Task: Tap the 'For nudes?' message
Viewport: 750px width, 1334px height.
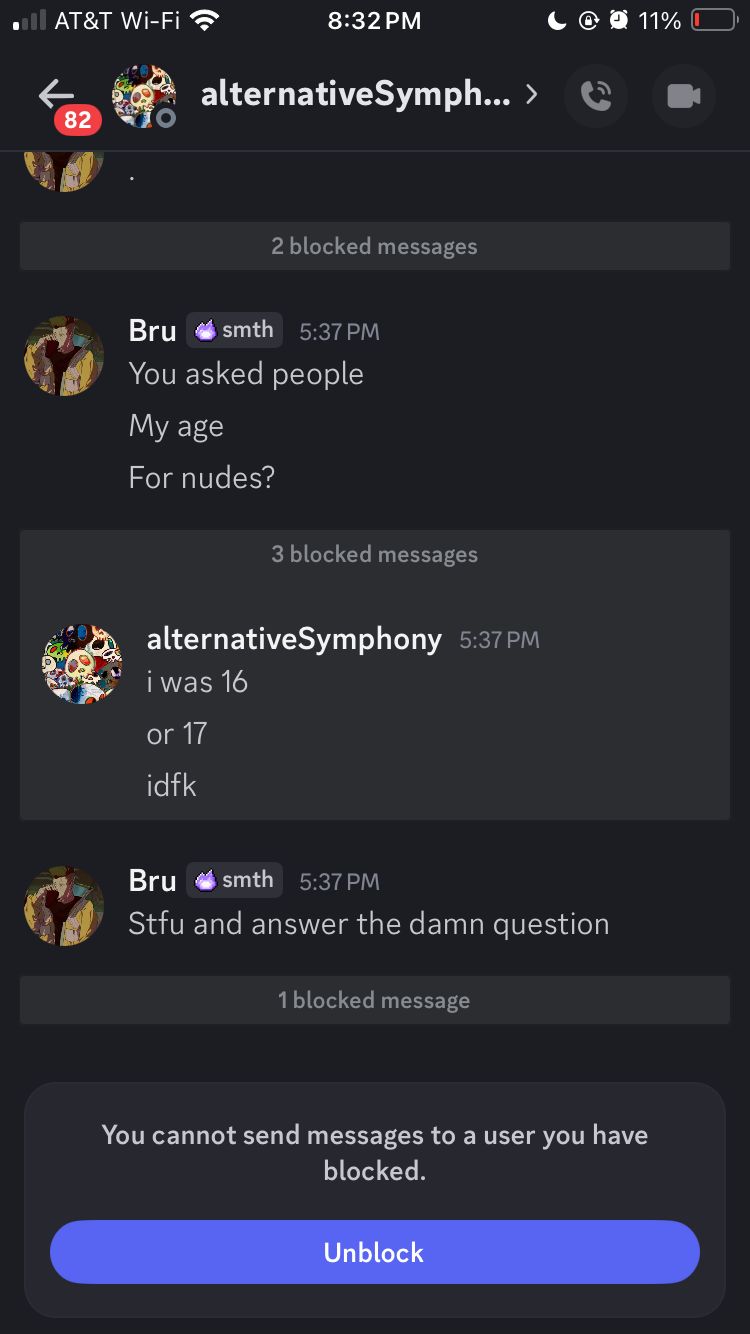Action: 201,478
